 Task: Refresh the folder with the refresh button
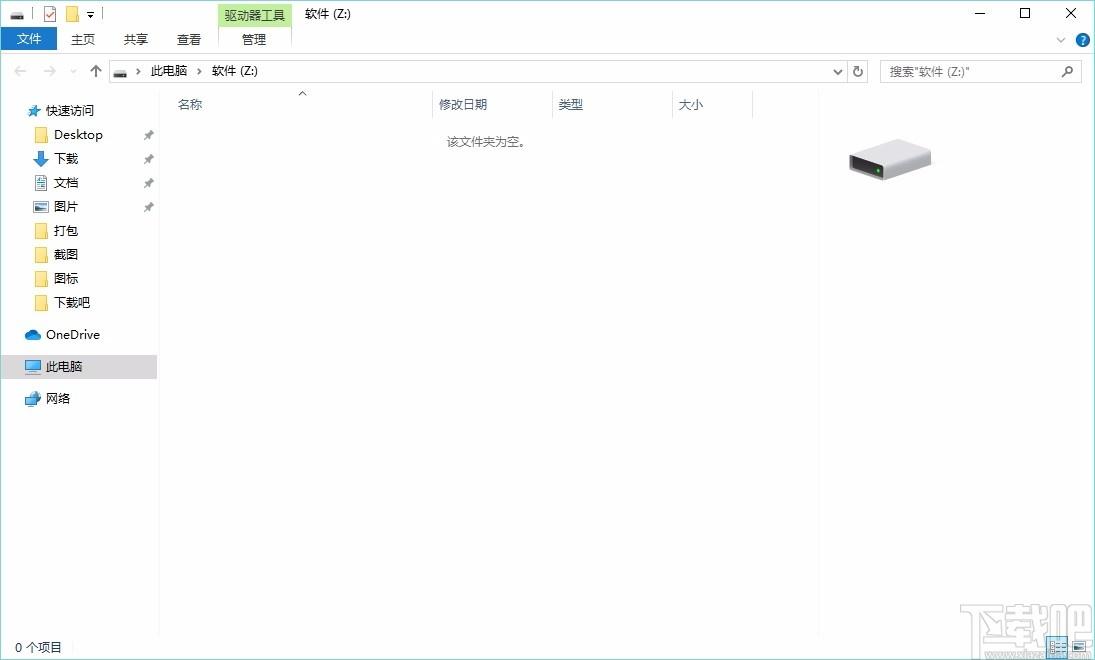[858, 71]
